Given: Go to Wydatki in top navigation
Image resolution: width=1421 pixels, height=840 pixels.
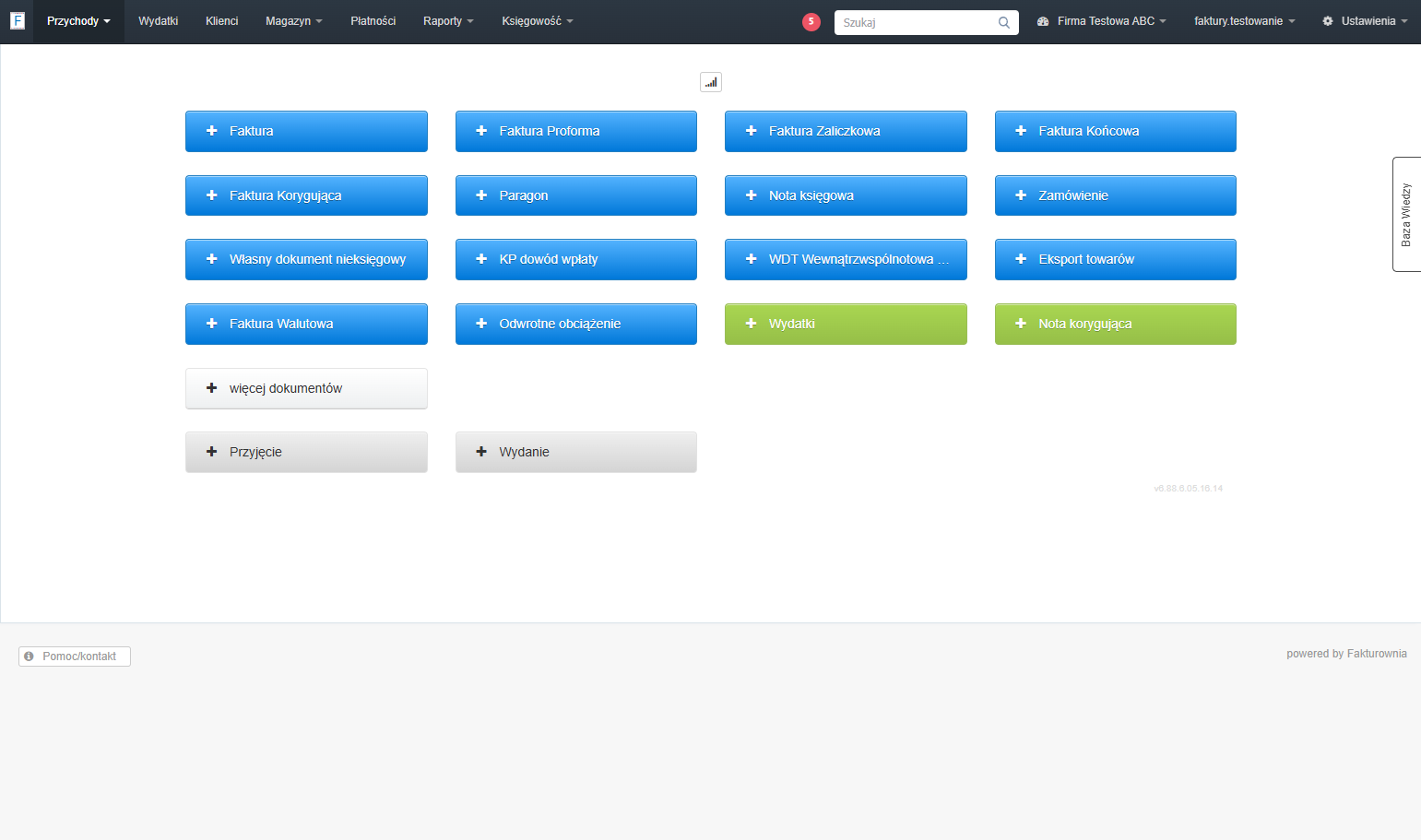Looking at the screenshot, I should [158, 21].
